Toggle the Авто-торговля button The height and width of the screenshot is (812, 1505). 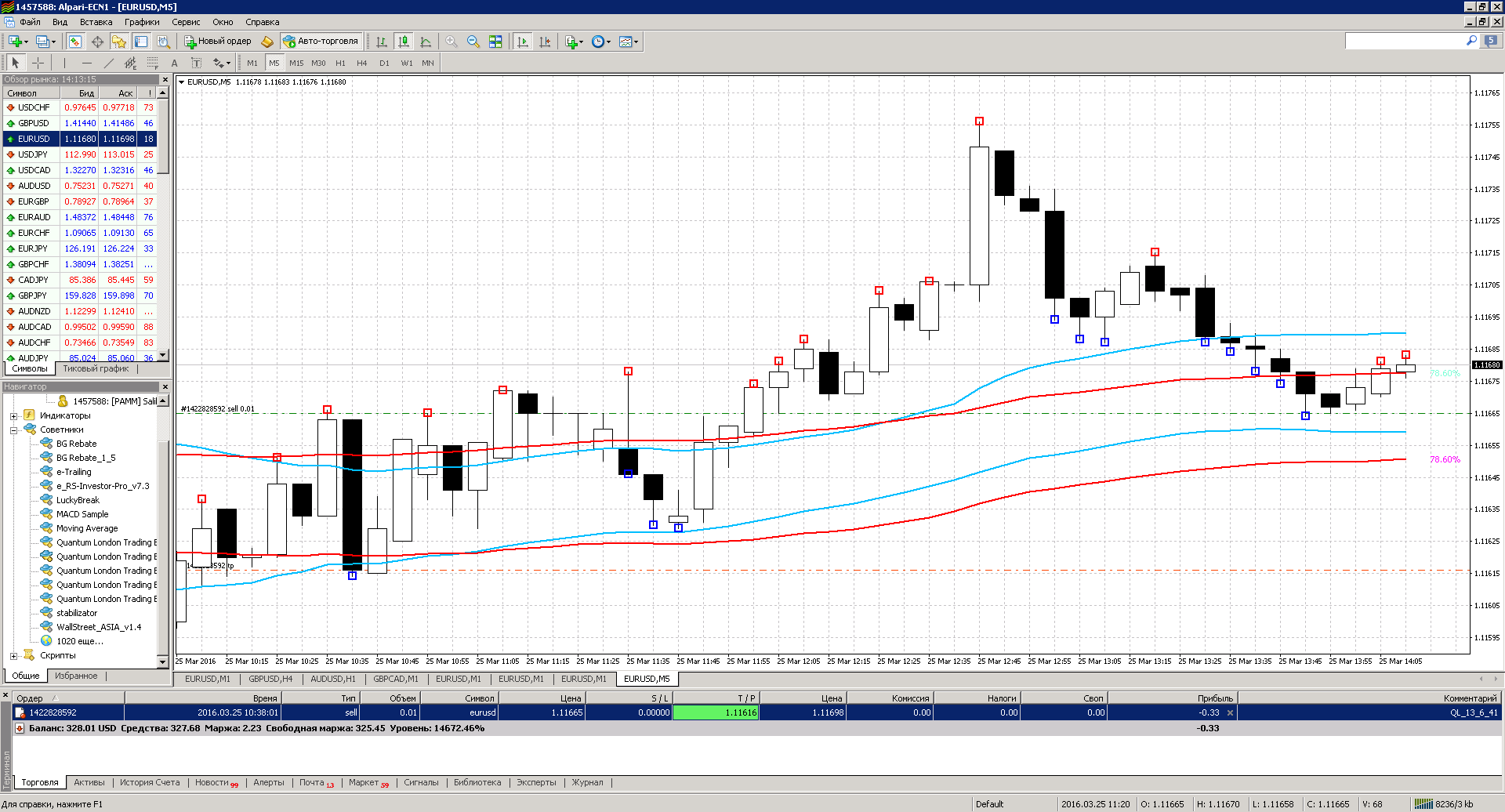pyautogui.click(x=321, y=42)
